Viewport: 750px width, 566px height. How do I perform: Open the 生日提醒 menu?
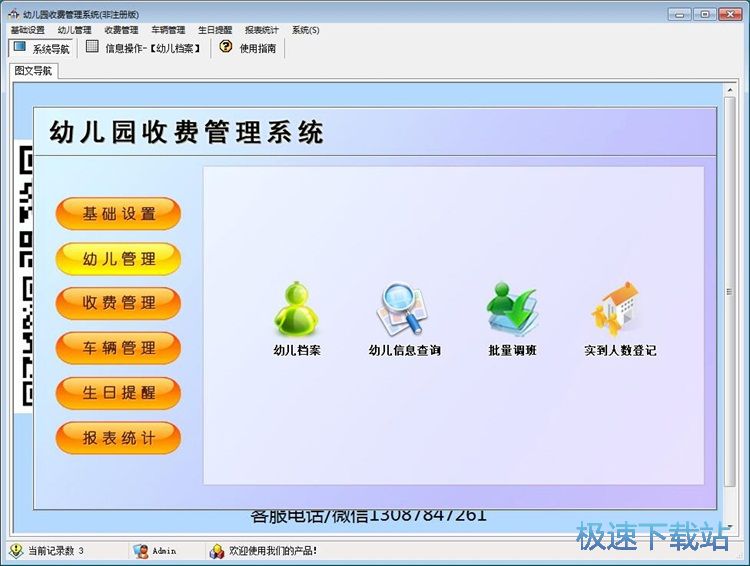pos(215,30)
